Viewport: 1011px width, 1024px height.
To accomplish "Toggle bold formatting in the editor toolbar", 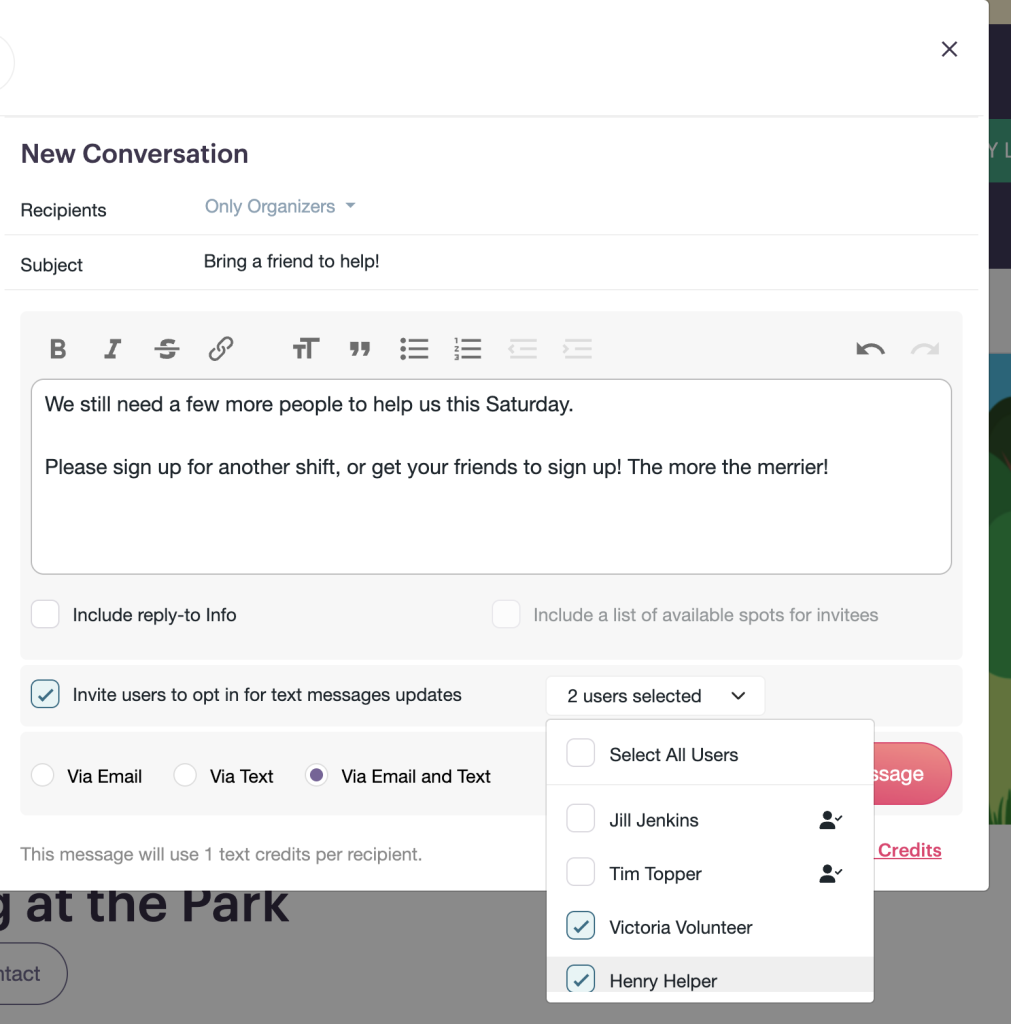I will (58, 349).
